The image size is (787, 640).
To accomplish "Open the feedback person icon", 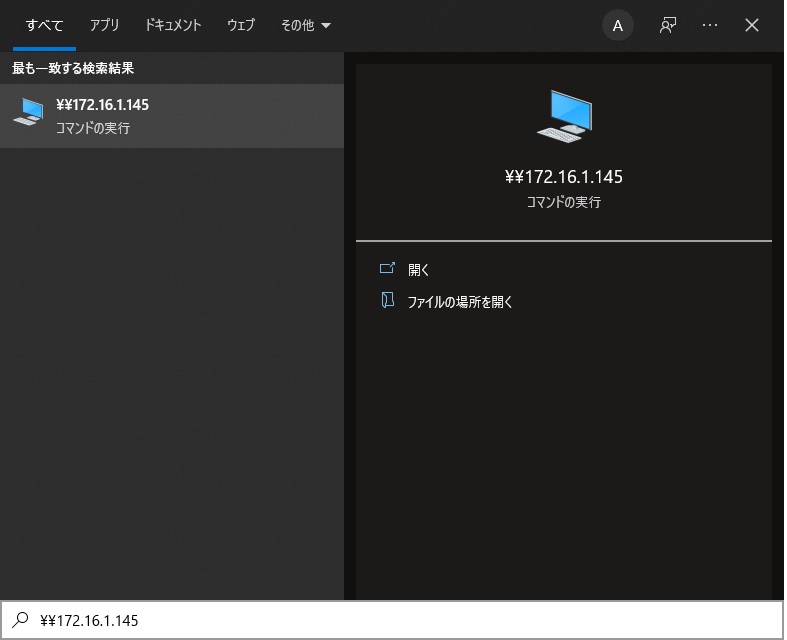I will click(x=668, y=25).
